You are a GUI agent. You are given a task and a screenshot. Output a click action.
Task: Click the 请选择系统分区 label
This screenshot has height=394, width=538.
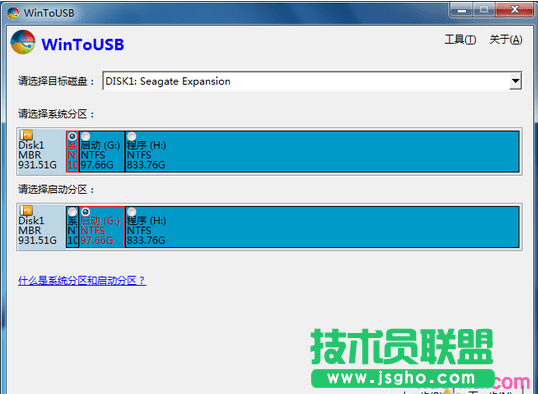[x=56, y=114]
